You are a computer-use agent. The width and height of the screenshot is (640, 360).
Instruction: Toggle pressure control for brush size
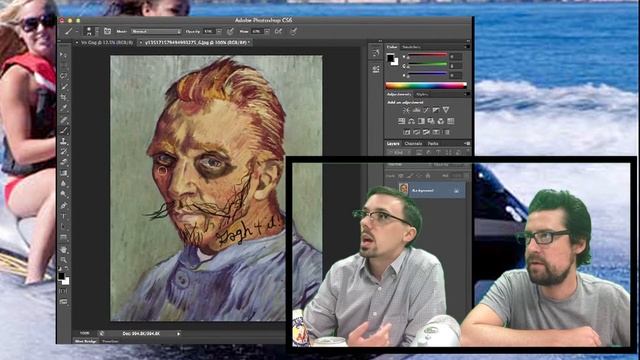[x=293, y=31]
